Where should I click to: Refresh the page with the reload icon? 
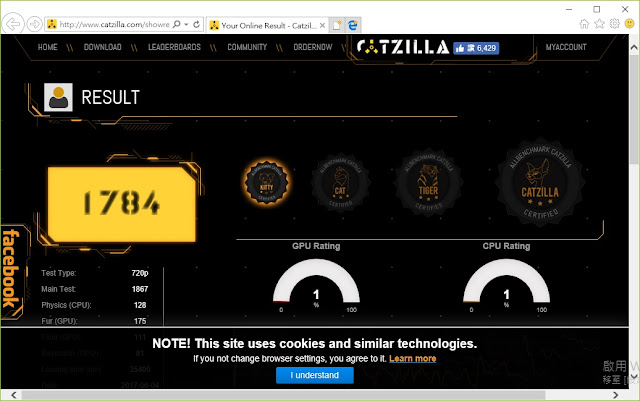click(196, 25)
